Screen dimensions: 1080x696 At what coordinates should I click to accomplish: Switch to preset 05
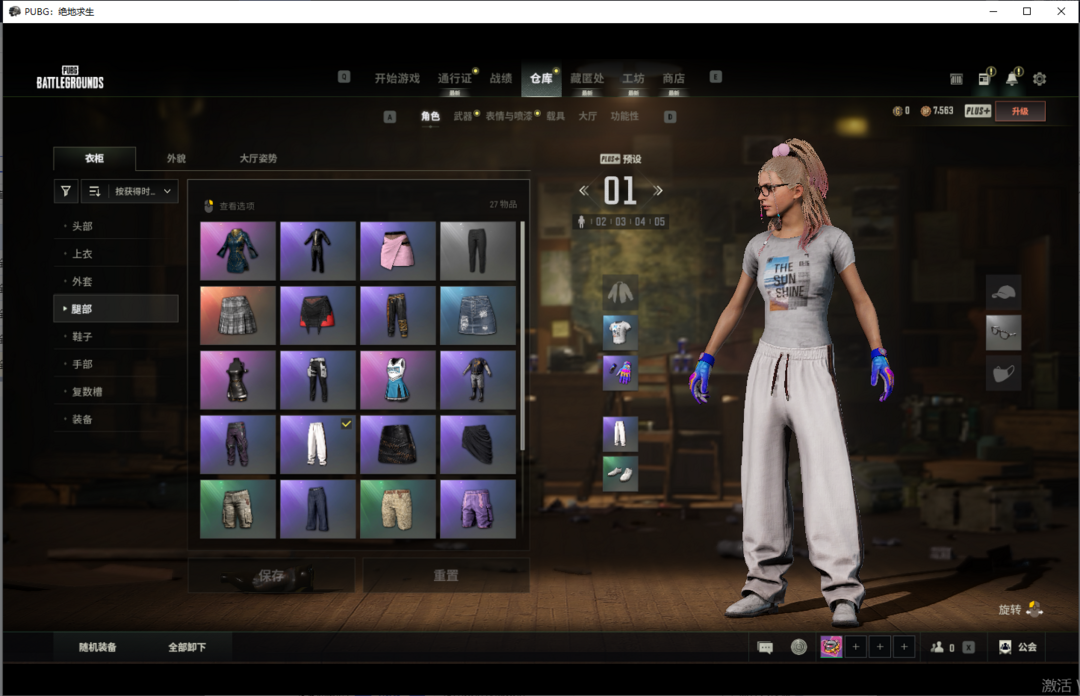point(658,222)
